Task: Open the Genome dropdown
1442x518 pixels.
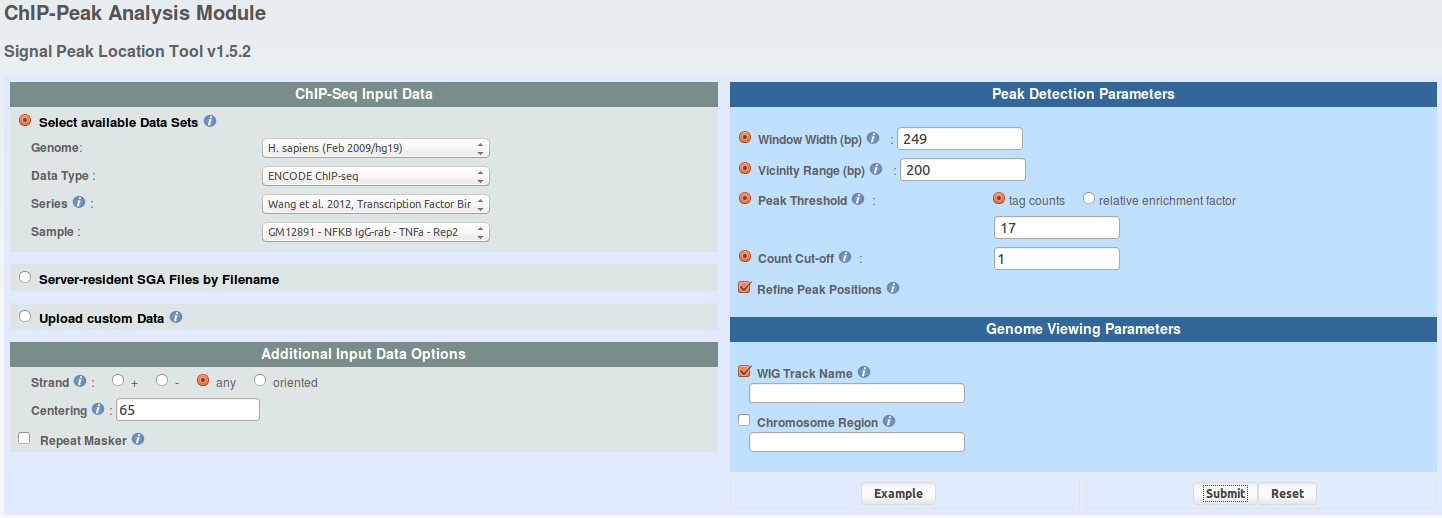Action: pyautogui.click(x=375, y=148)
